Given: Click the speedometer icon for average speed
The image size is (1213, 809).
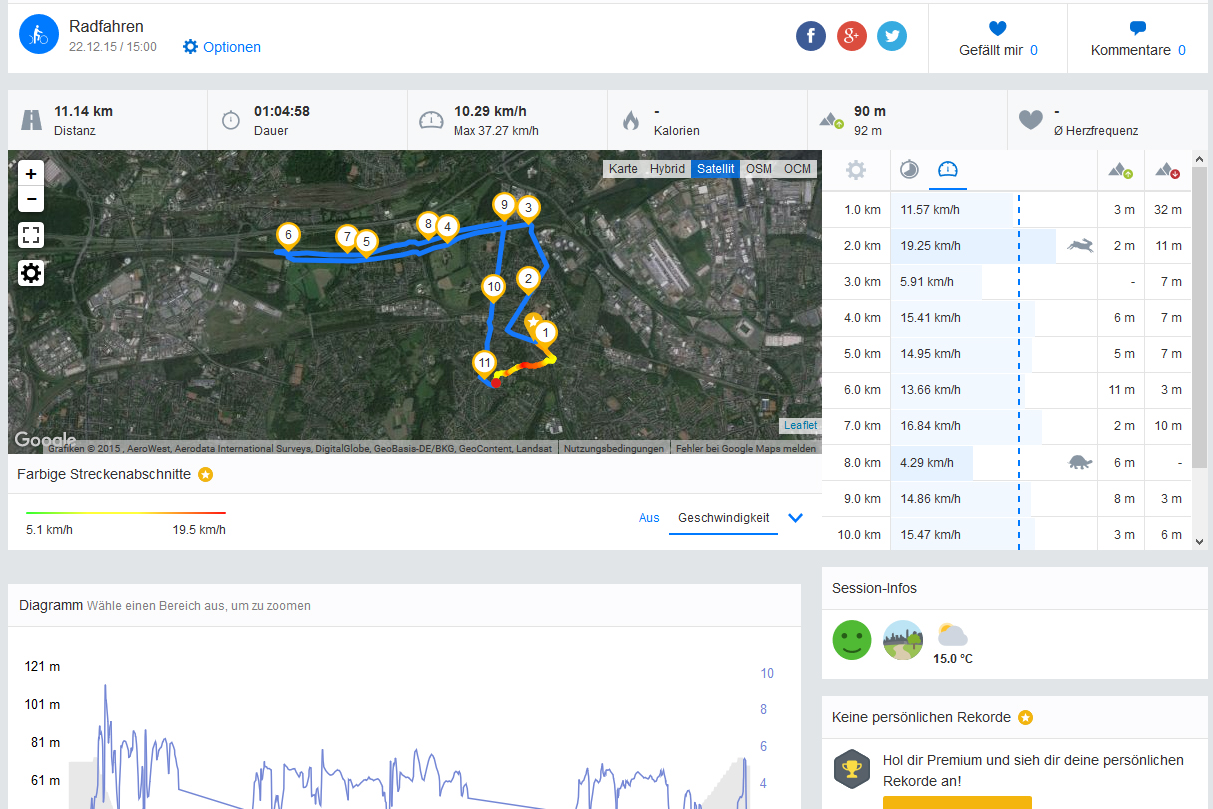Looking at the screenshot, I should [431, 120].
